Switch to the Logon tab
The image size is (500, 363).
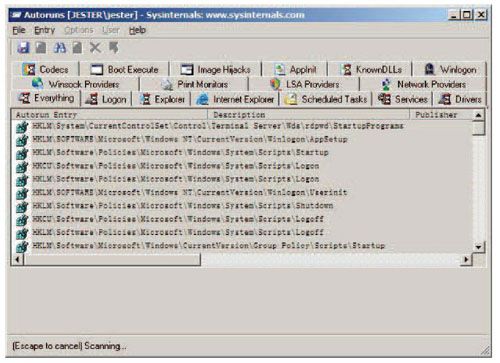[106, 99]
